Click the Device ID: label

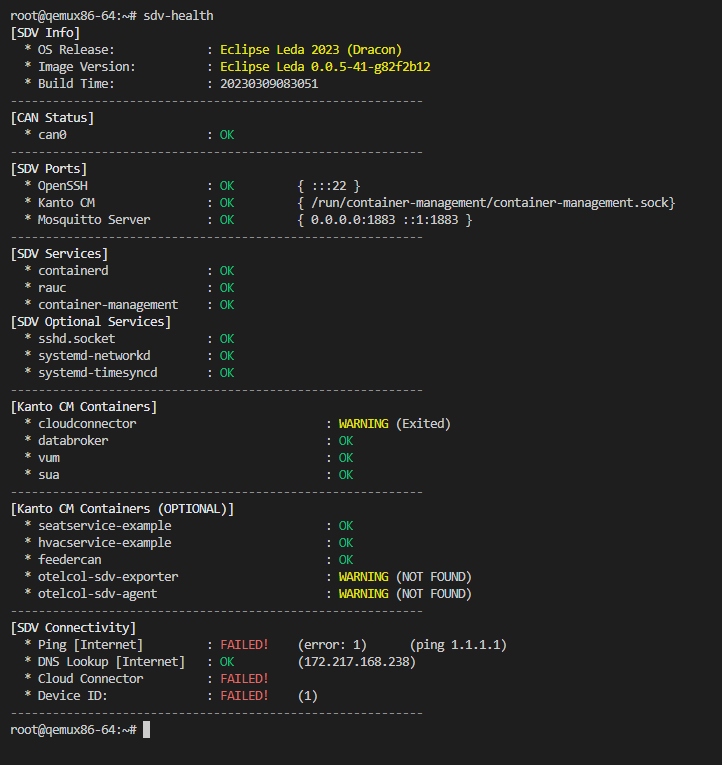pos(73,696)
